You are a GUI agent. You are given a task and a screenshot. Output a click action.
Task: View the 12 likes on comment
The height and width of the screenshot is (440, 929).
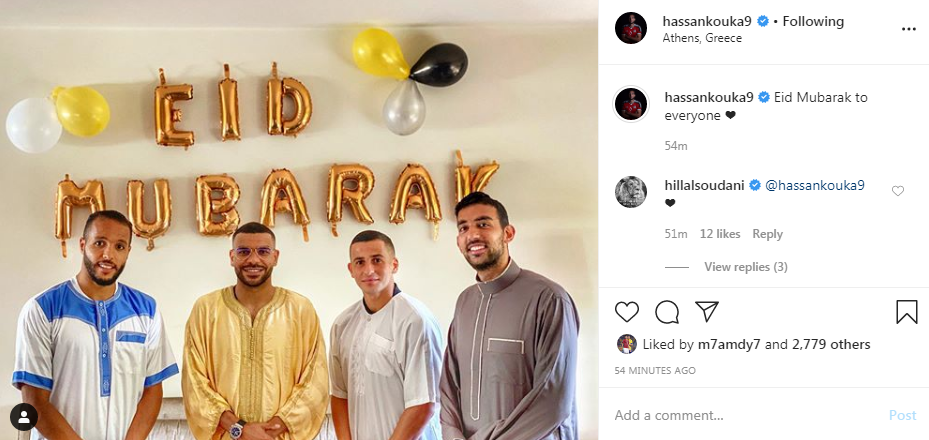(x=720, y=234)
